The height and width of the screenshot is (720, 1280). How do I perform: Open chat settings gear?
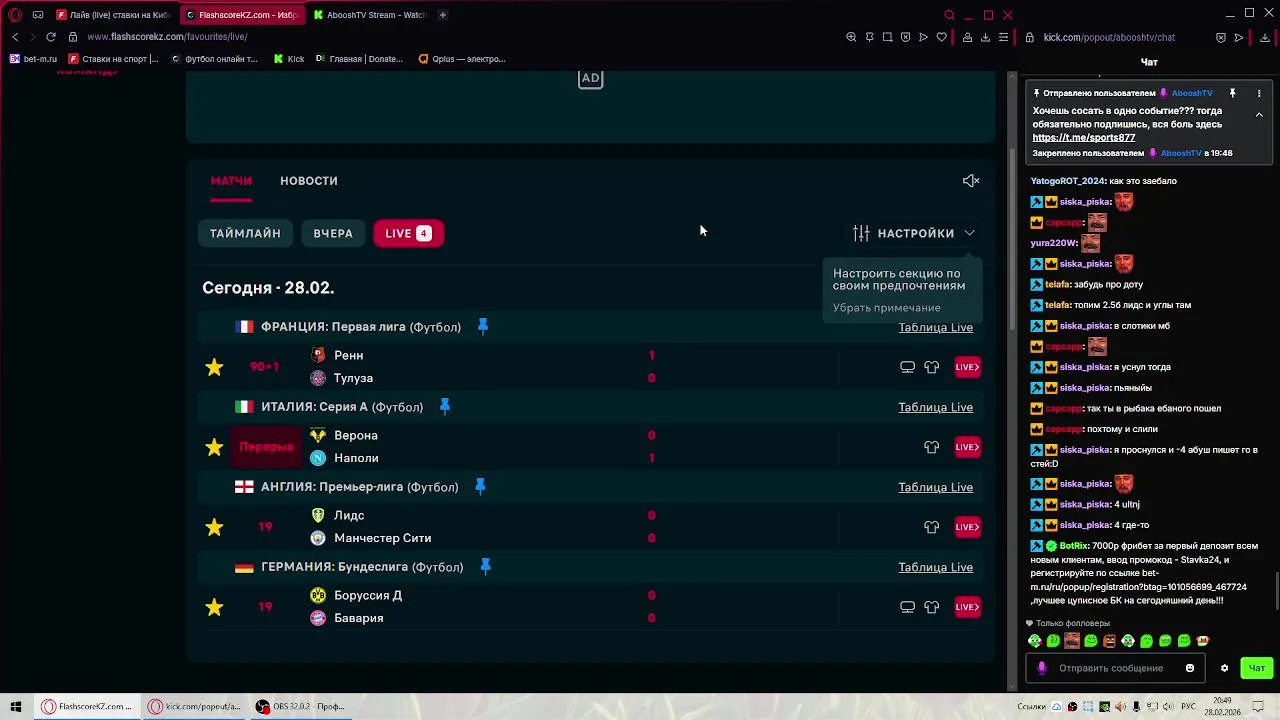click(1224, 668)
